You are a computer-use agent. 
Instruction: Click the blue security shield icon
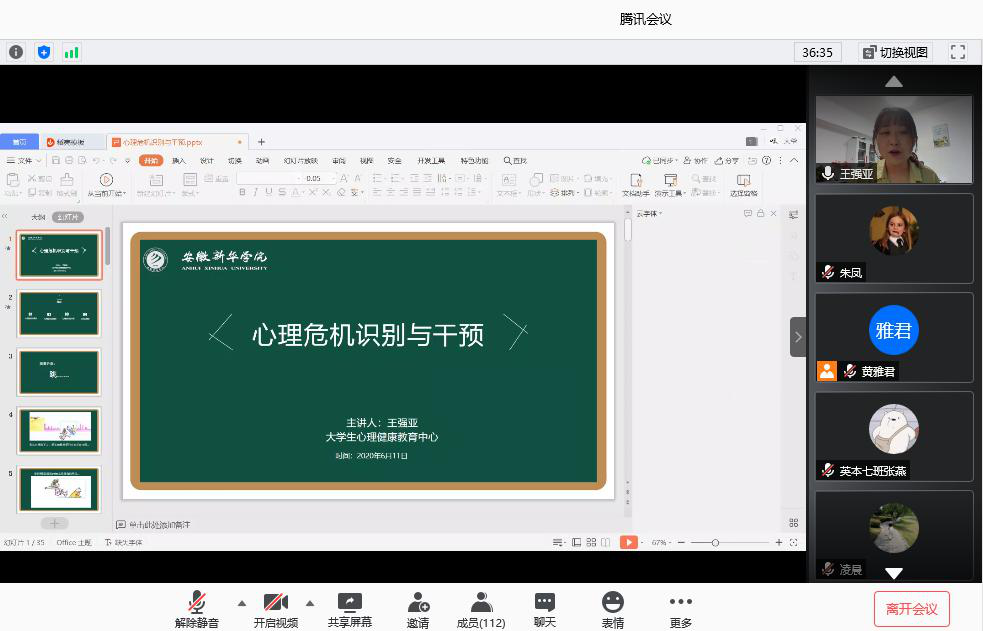[43, 52]
